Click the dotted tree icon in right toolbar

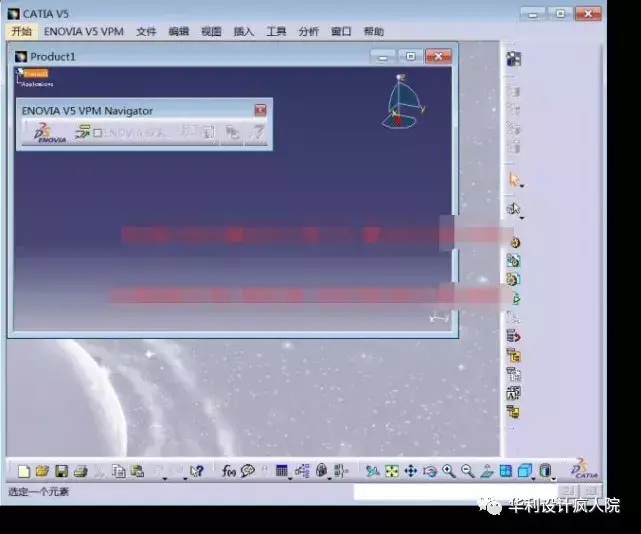[x=513, y=374]
